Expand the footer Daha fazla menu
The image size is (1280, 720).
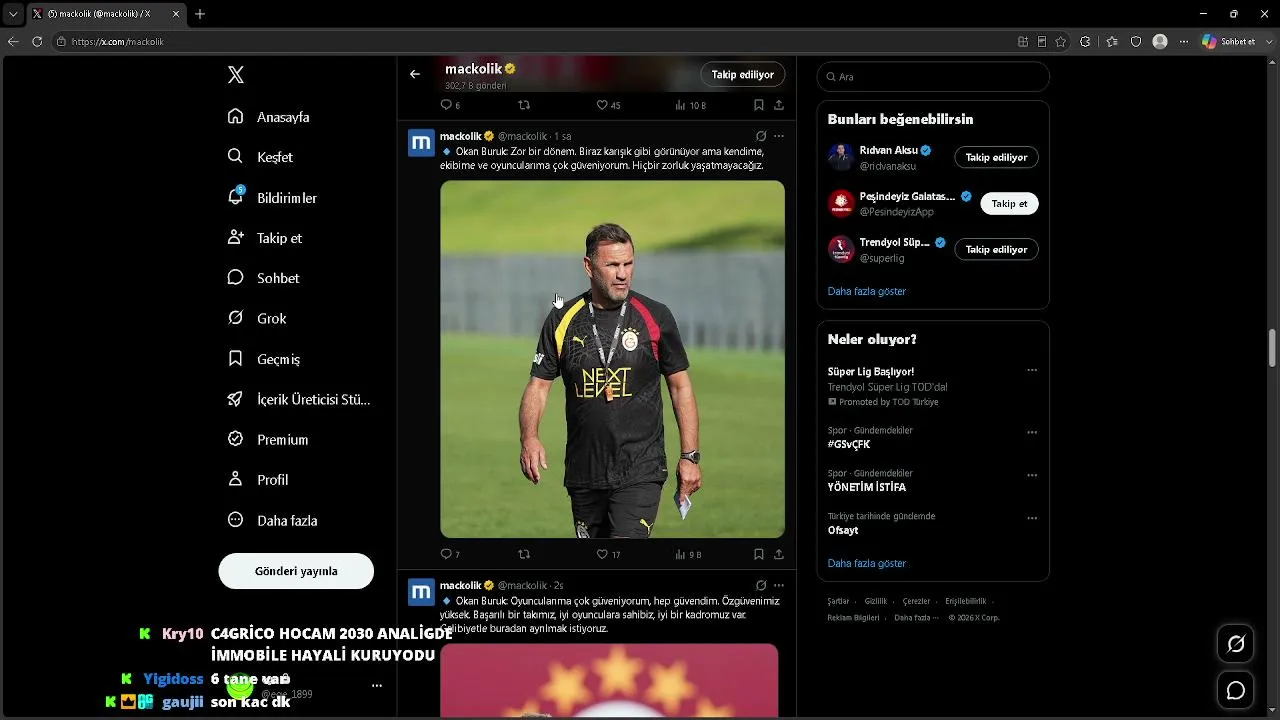[917, 617]
